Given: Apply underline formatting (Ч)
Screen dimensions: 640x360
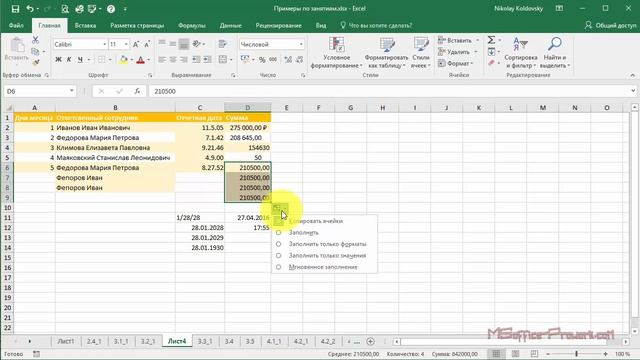Looking at the screenshot, I should 80,60.
